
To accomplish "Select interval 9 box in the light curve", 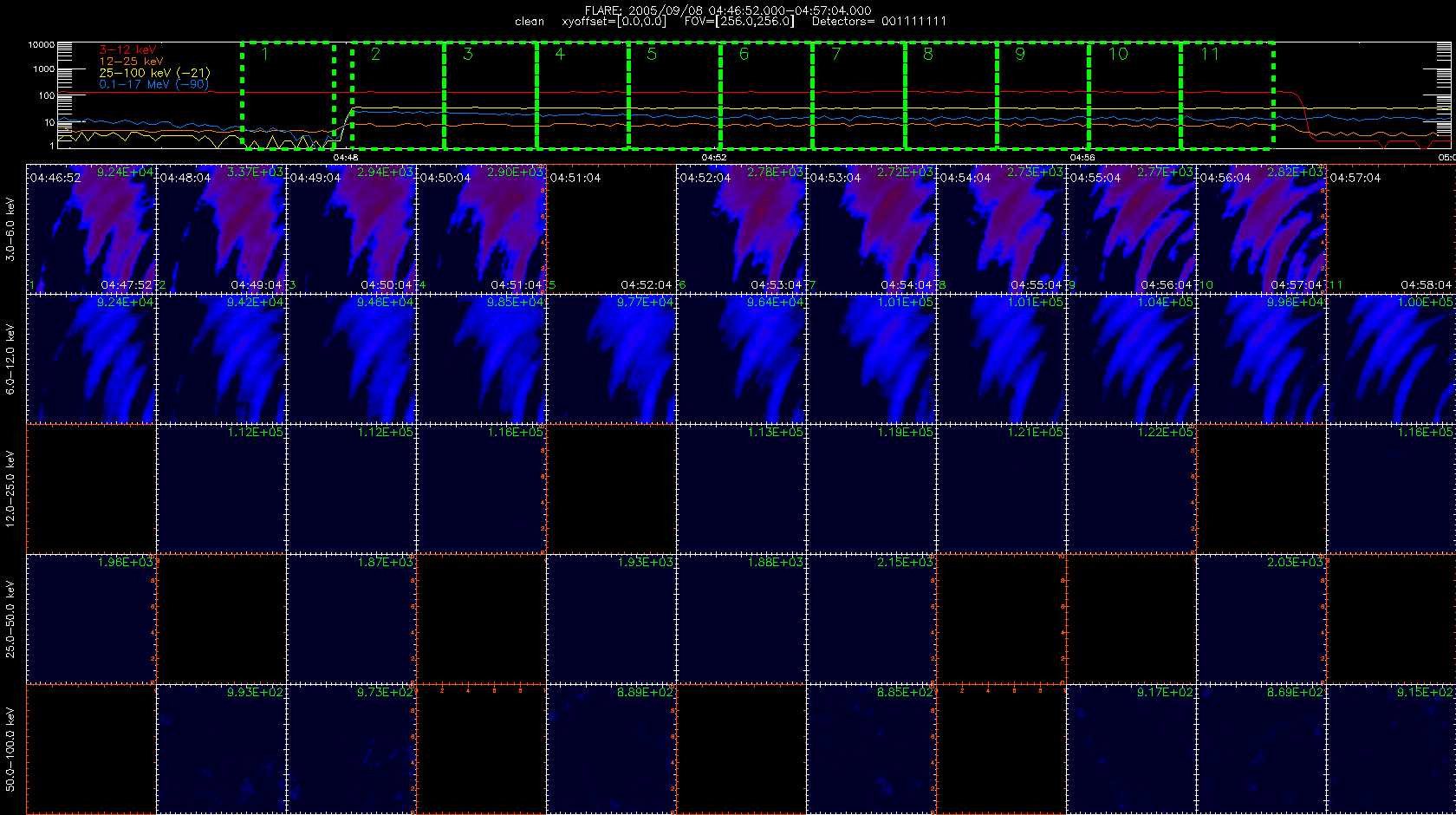I will coord(1043,95).
